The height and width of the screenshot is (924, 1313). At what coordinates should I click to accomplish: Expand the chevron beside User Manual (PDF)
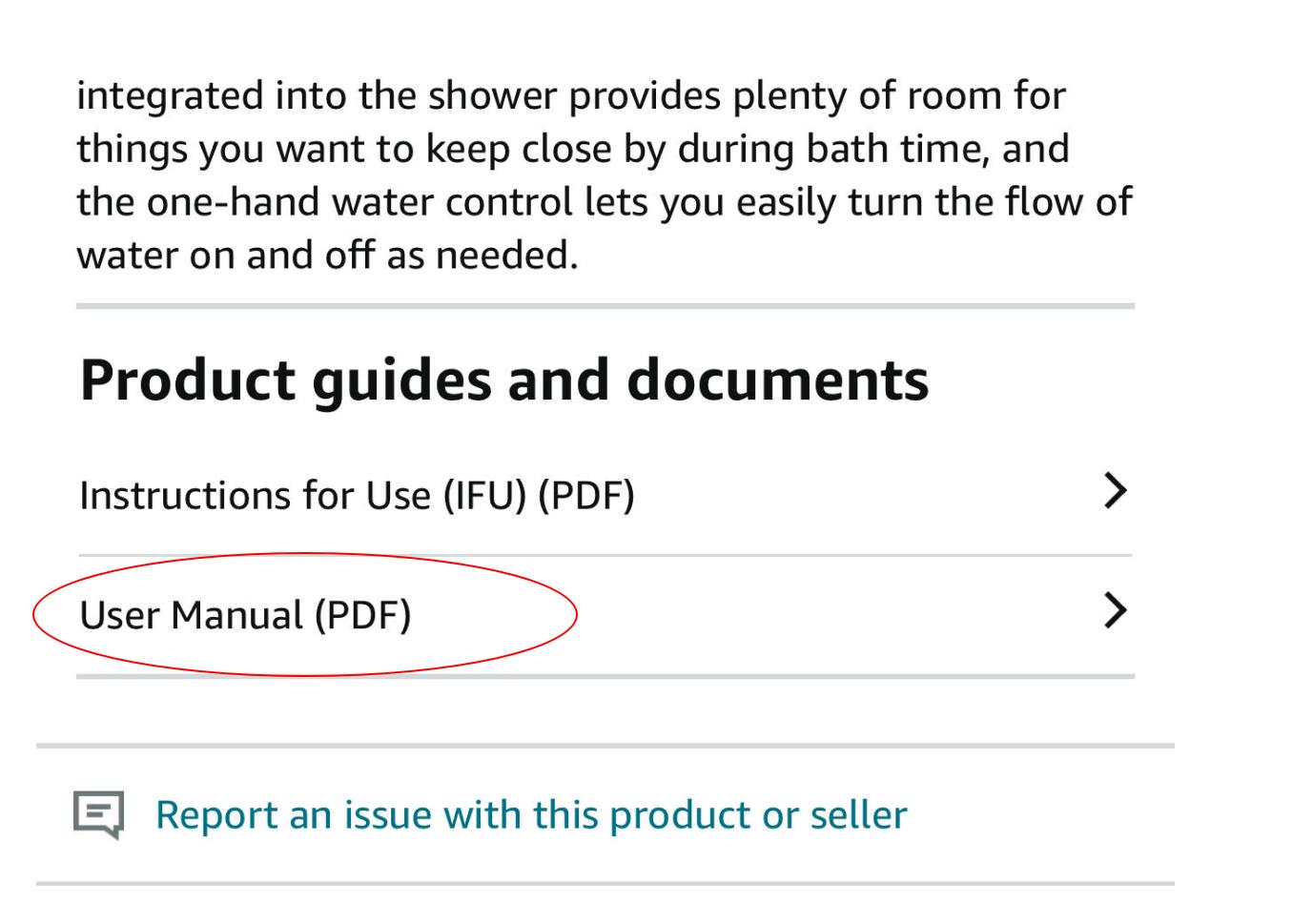pyautogui.click(x=1115, y=610)
